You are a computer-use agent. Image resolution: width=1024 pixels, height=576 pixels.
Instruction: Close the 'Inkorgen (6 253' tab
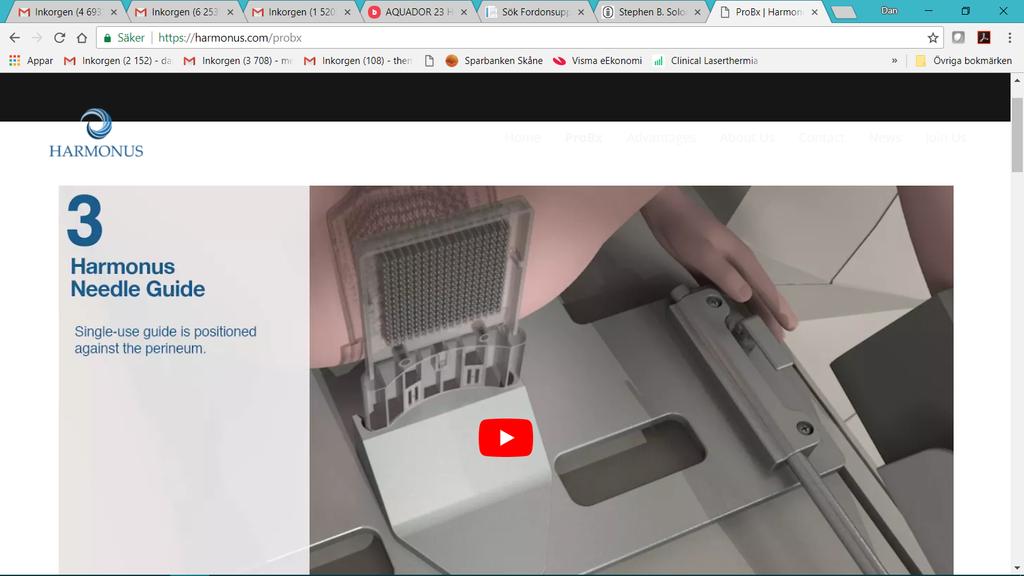[230, 12]
